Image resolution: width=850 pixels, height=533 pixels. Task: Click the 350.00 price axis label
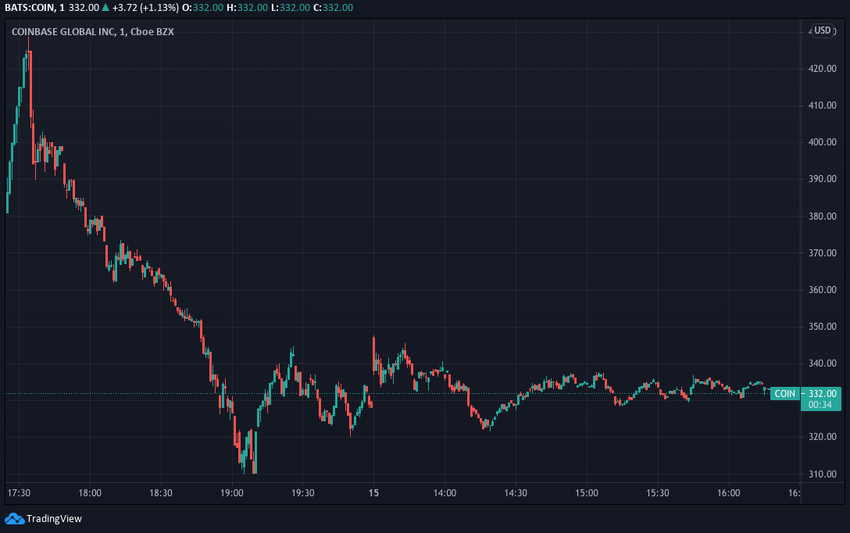(x=822, y=326)
